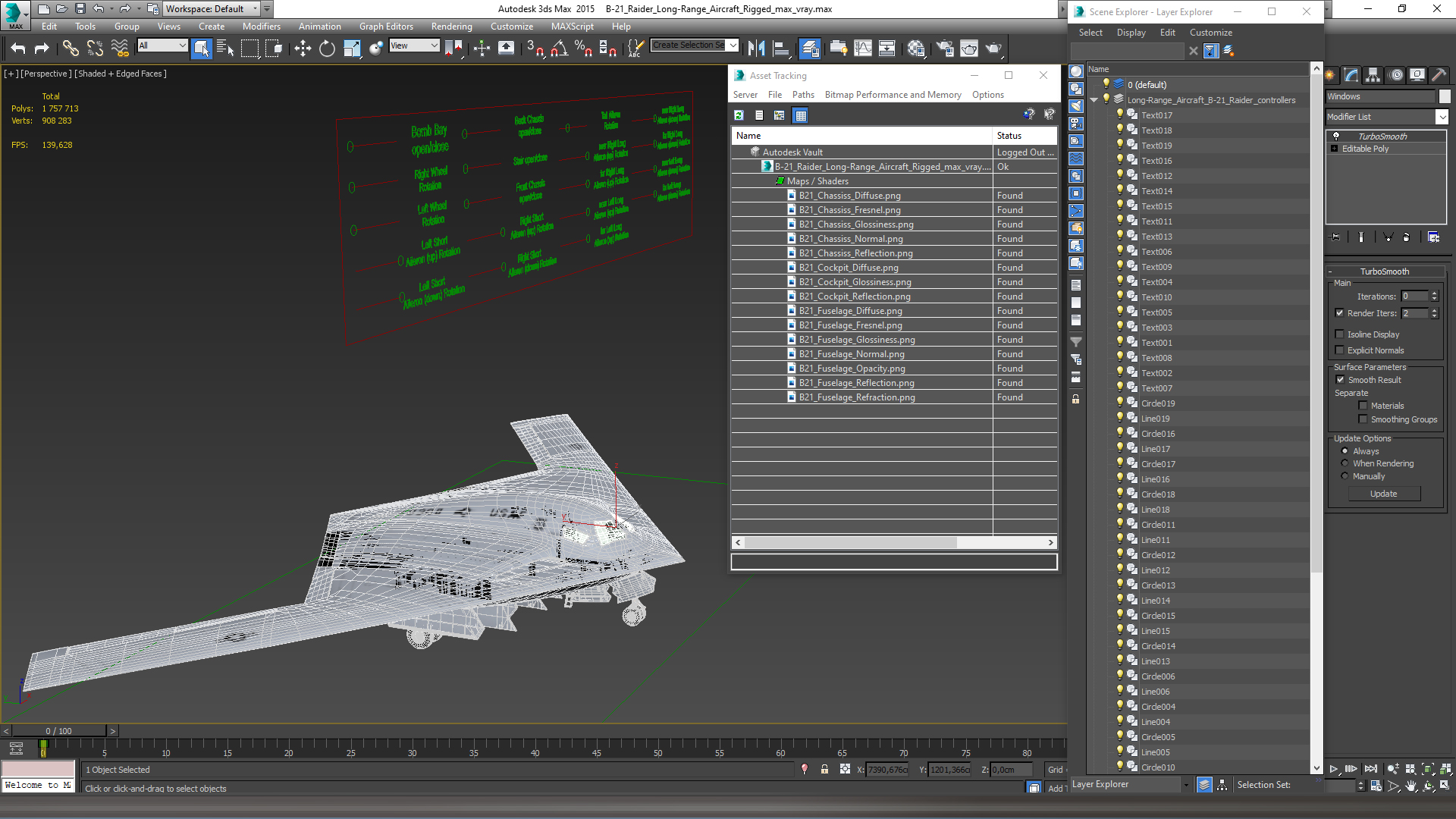The width and height of the screenshot is (1456, 819).
Task: Collapse Long-Range_Aircraft_B-21_Raider_controllers layer
Action: coord(1094,100)
